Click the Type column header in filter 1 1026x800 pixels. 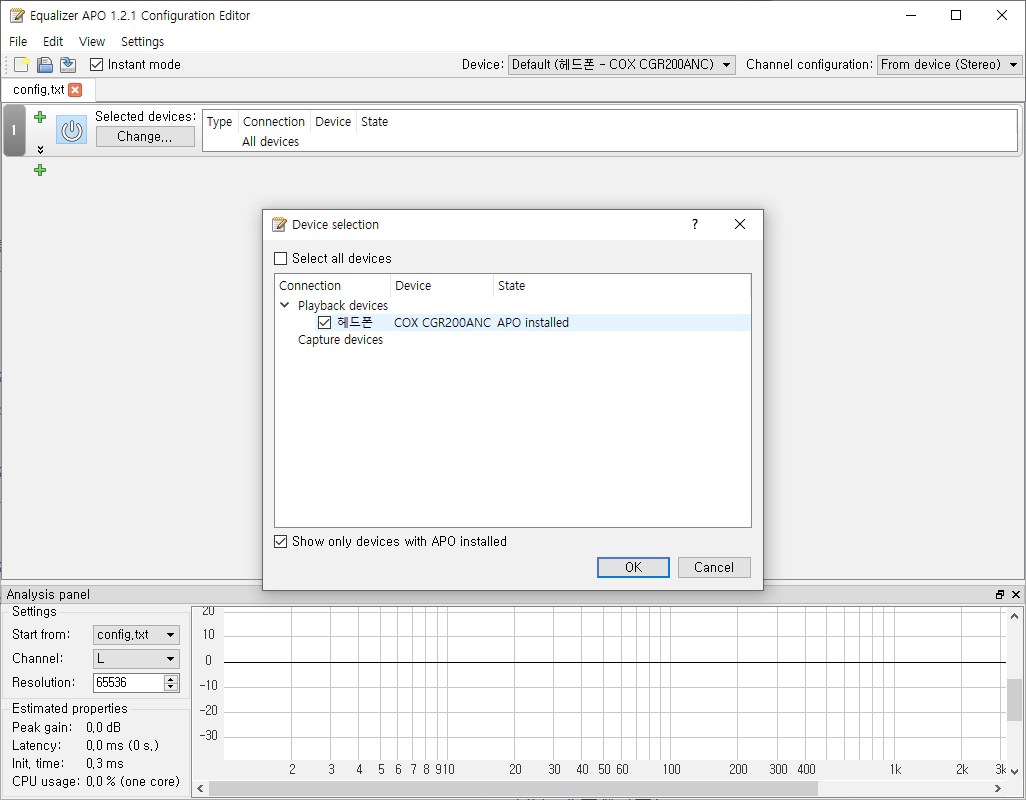pyautogui.click(x=220, y=122)
